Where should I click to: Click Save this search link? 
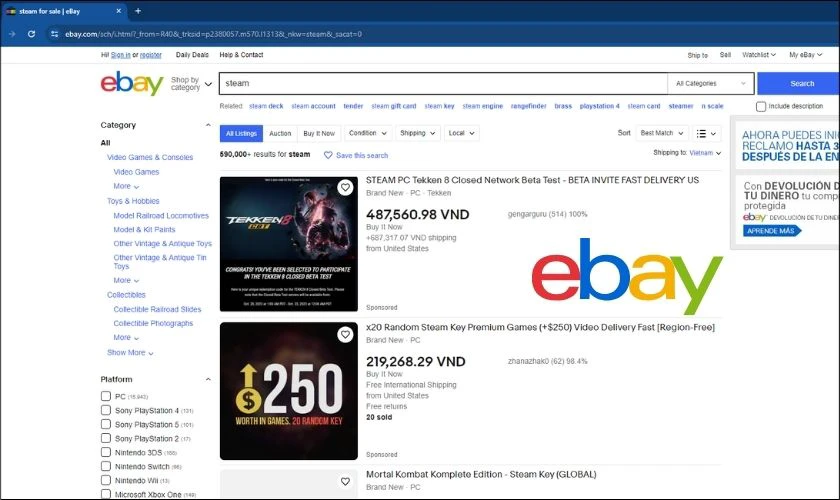(362, 155)
